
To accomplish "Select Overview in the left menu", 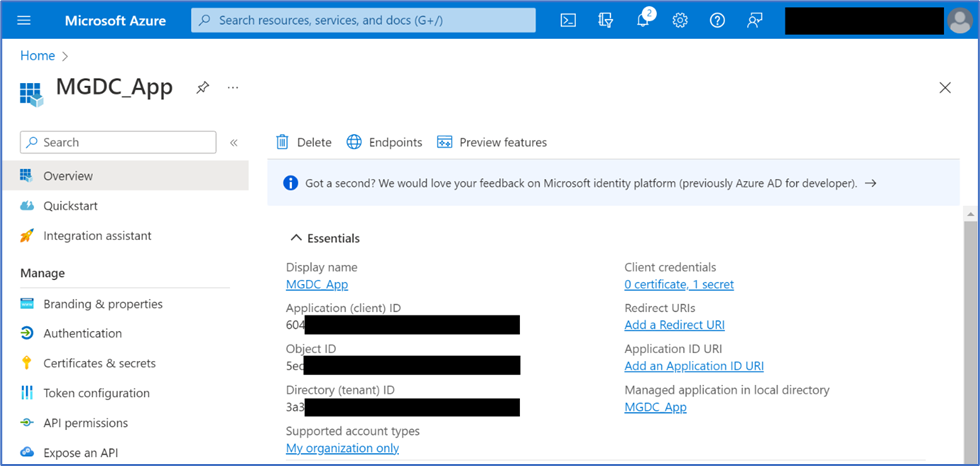I will (124, 176).
